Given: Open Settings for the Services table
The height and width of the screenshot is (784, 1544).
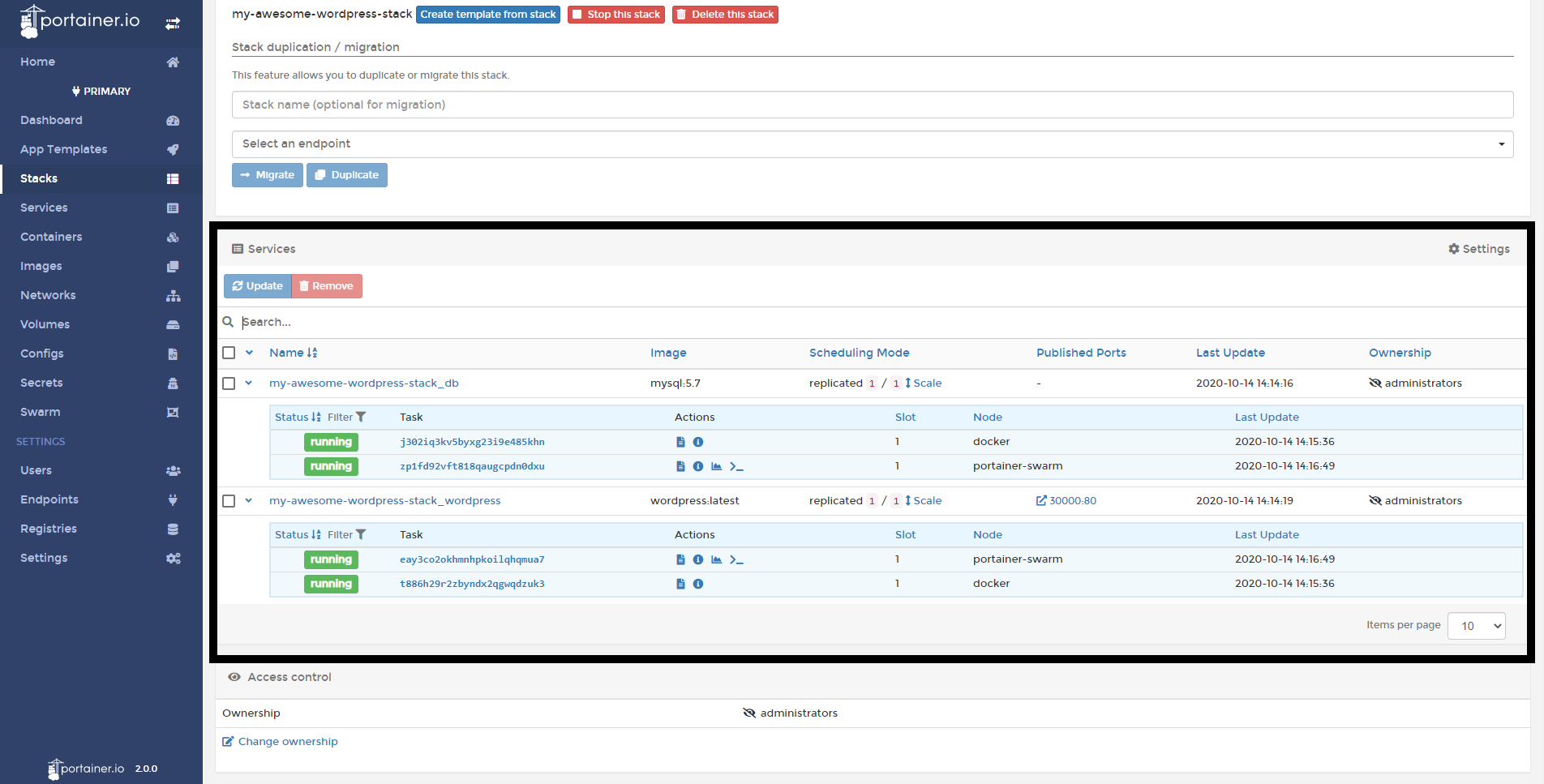Looking at the screenshot, I should pyautogui.click(x=1479, y=249).
